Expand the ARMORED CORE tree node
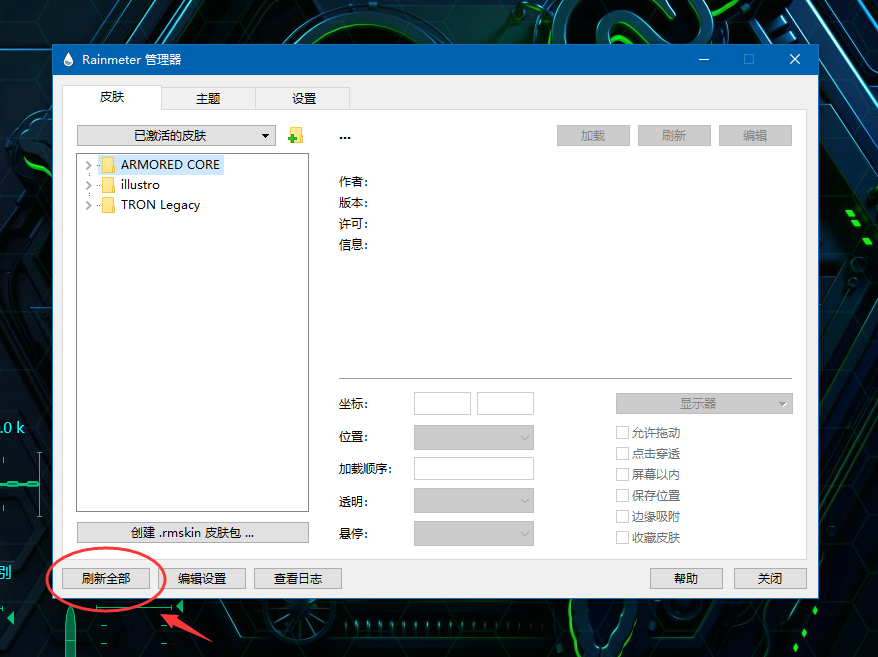 click(x=87, y=165)
